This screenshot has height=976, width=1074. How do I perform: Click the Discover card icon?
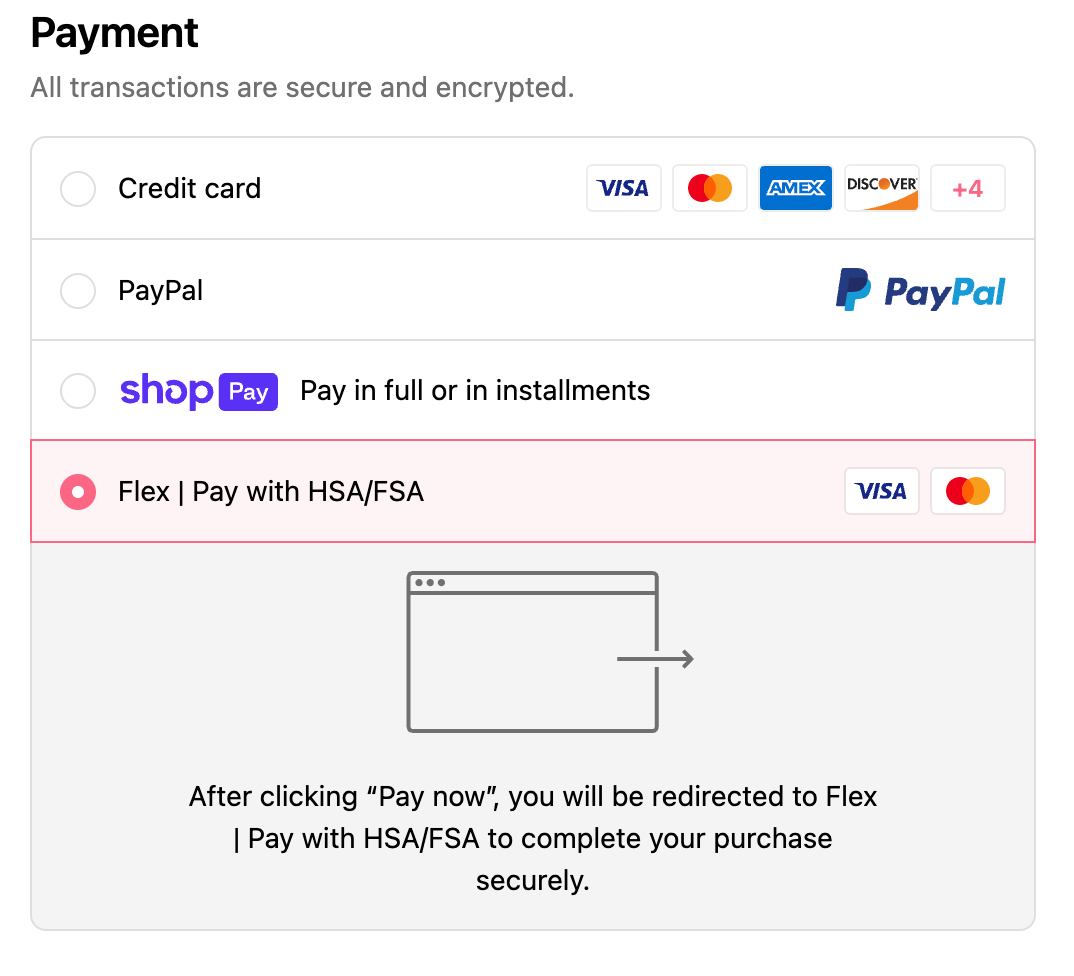coord(881,188)
